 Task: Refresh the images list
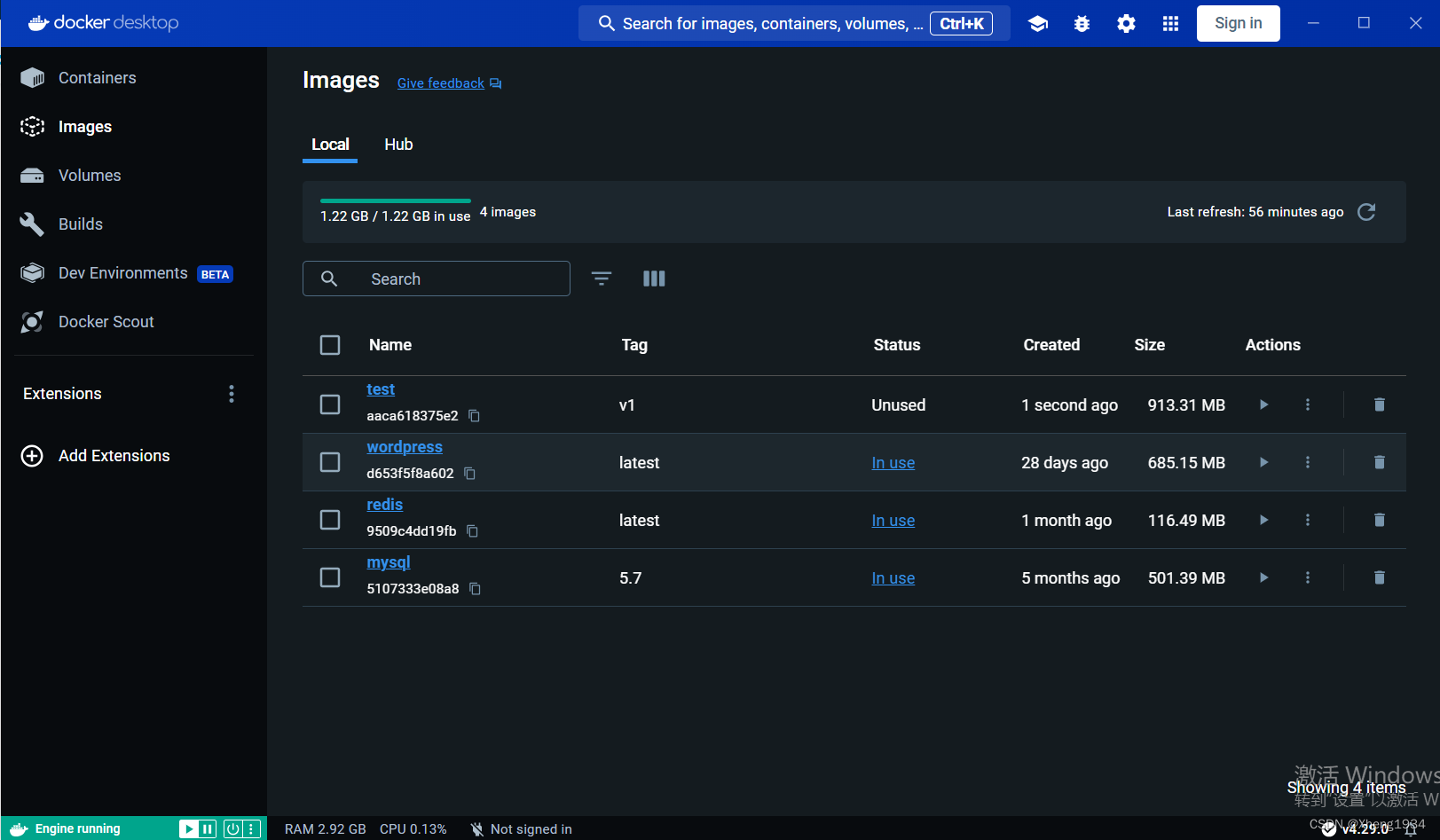pyautogui.click(x=1366, y=212)
